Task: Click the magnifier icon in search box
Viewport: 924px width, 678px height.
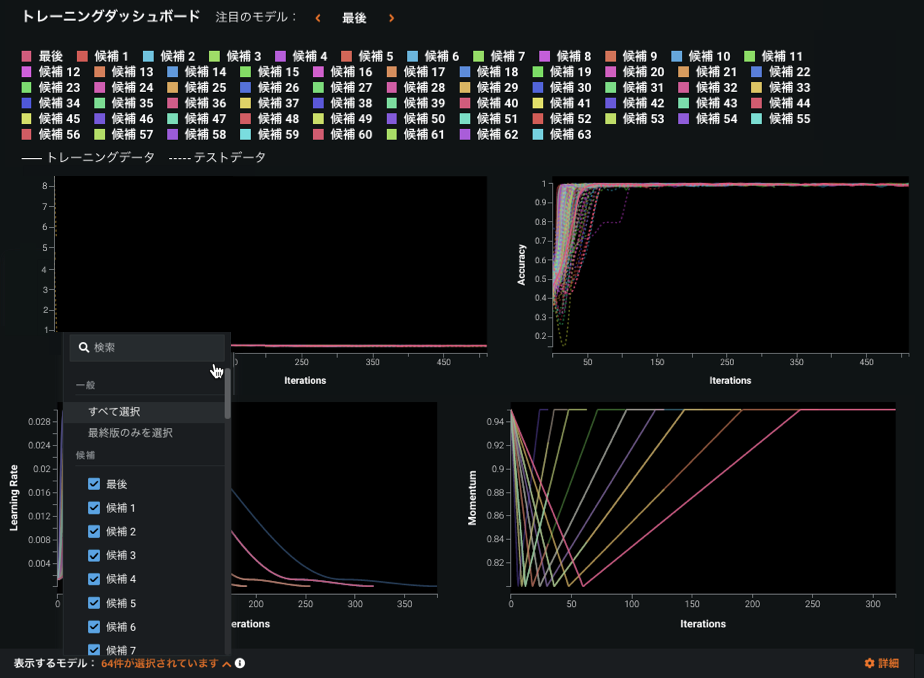Action: 84,348
